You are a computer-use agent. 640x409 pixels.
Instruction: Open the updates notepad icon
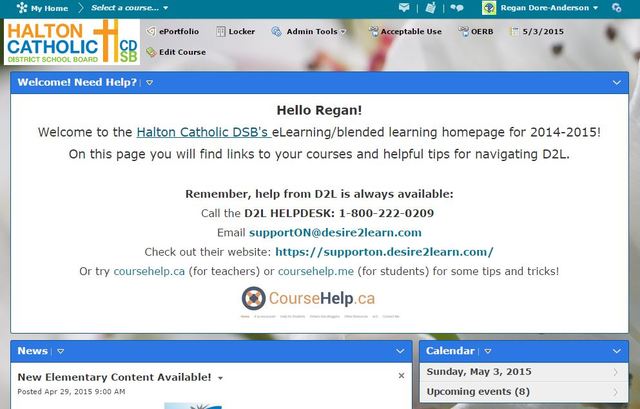(430, 7)
